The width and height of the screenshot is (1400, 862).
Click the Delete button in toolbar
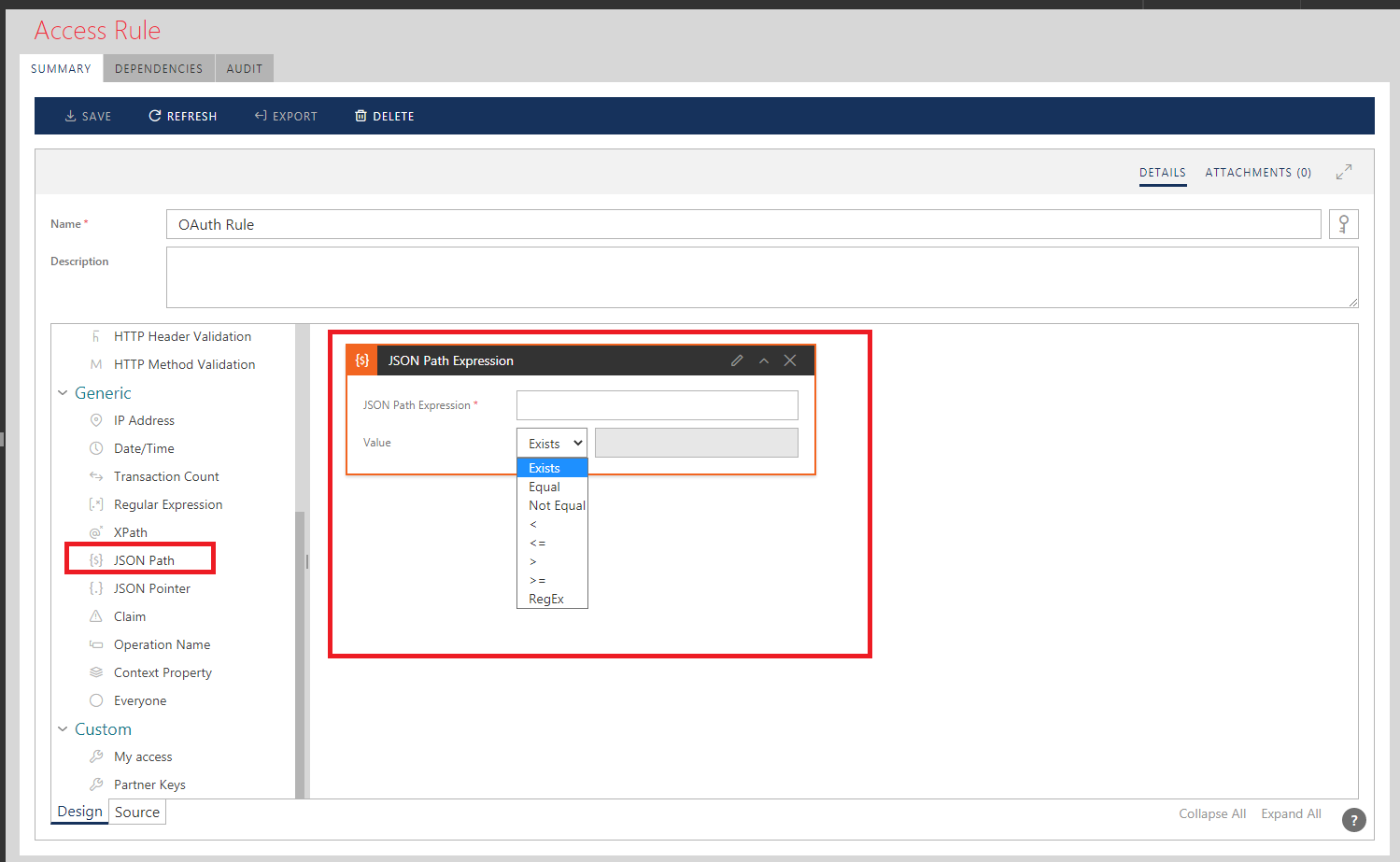tap(384, 116)
